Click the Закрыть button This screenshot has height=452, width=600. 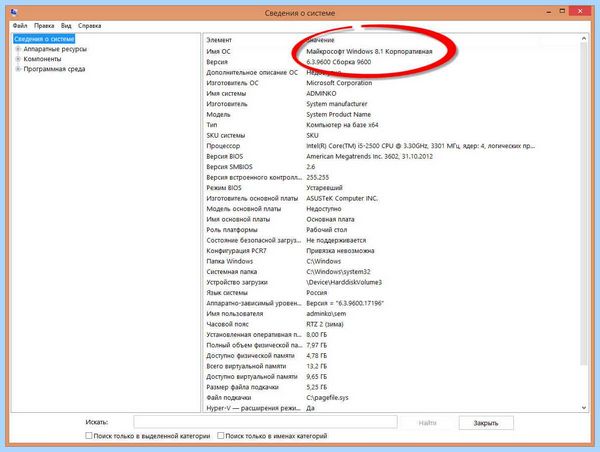486,423
